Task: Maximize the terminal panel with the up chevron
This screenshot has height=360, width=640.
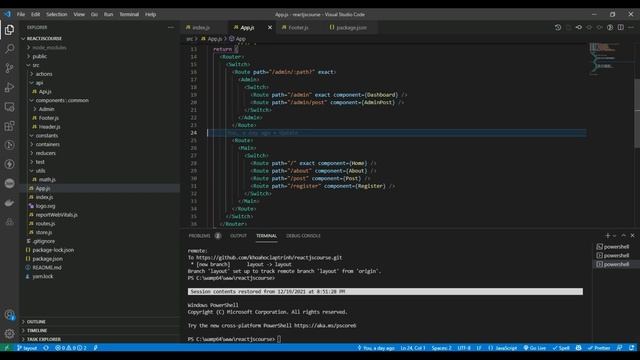Action: coord(623,236)
